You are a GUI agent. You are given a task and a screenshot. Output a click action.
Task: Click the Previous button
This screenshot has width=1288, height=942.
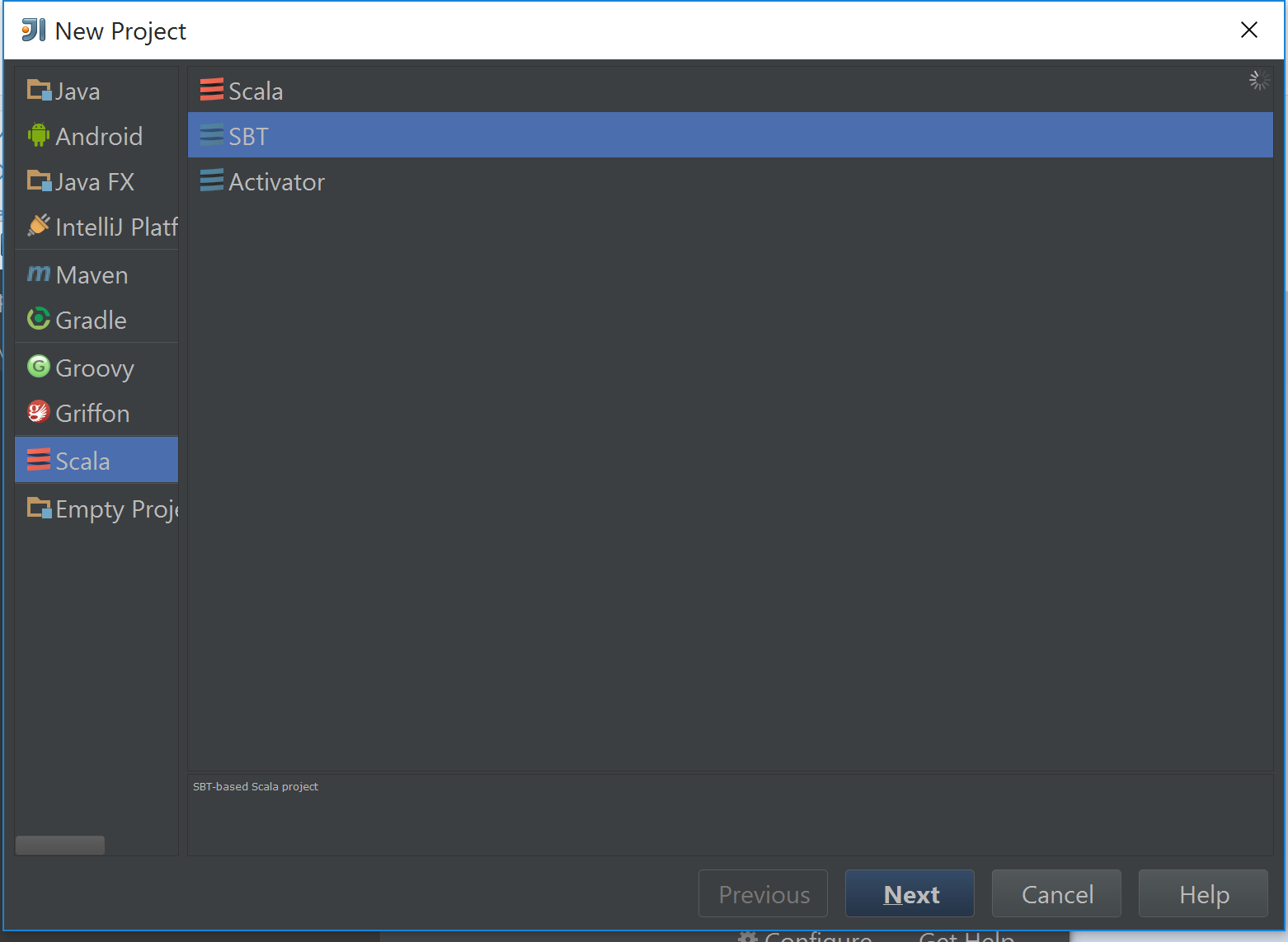tap(763, 893)
